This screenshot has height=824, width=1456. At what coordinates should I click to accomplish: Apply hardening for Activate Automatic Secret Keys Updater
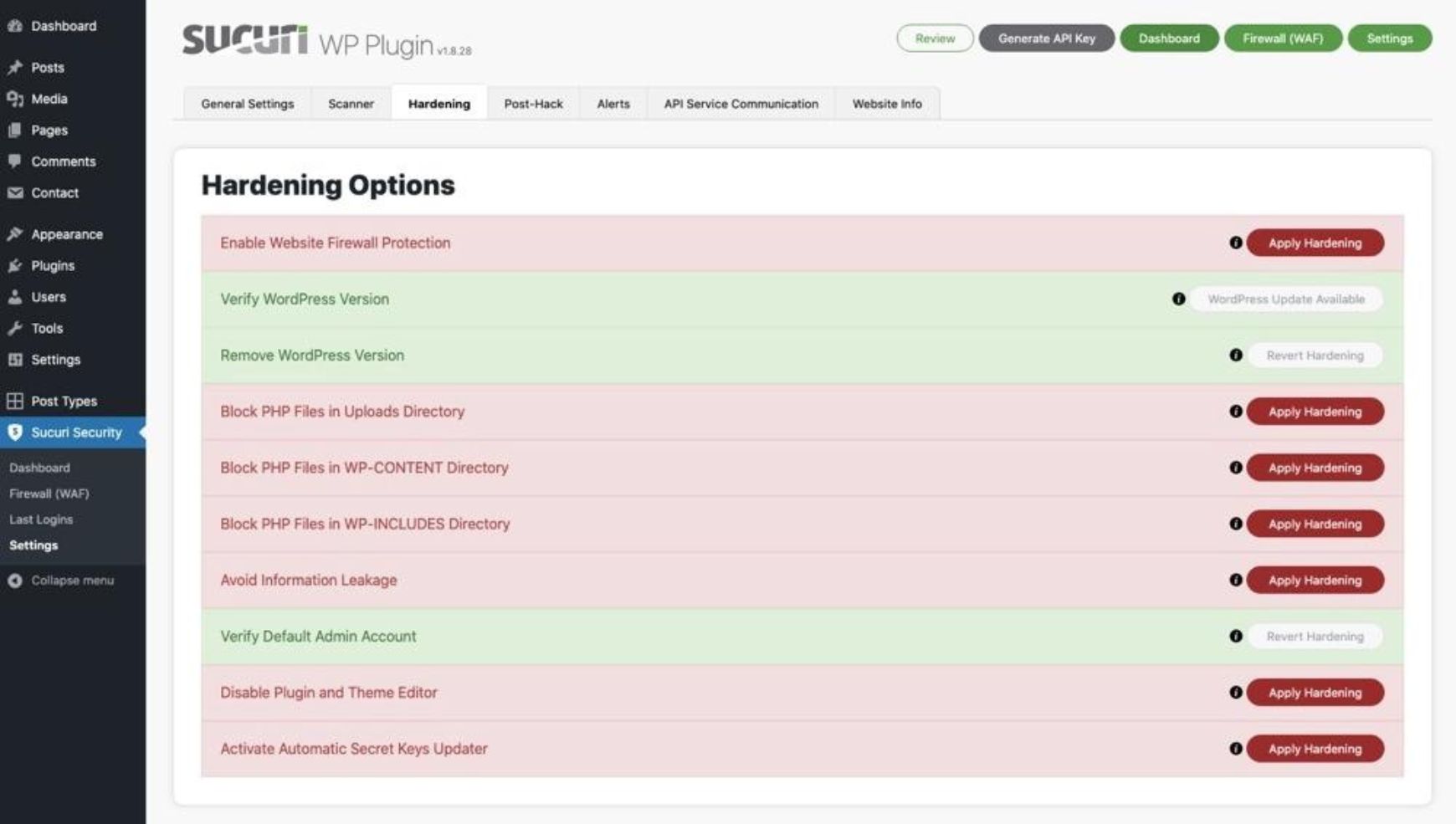1315,749
